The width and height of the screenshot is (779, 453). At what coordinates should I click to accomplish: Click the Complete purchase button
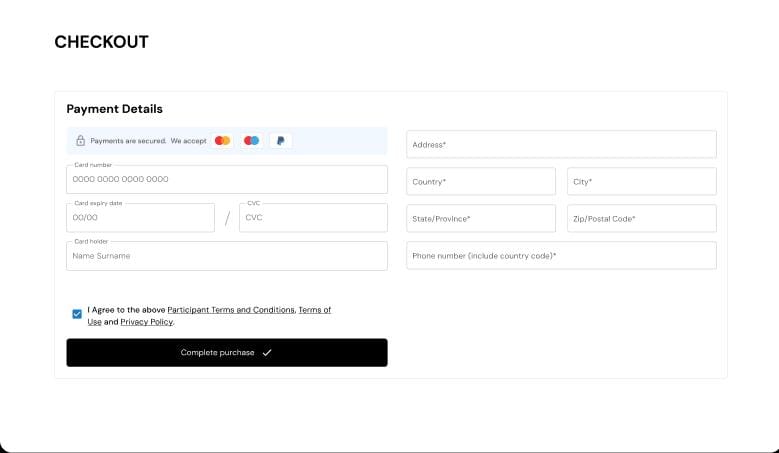pos(227,353)
